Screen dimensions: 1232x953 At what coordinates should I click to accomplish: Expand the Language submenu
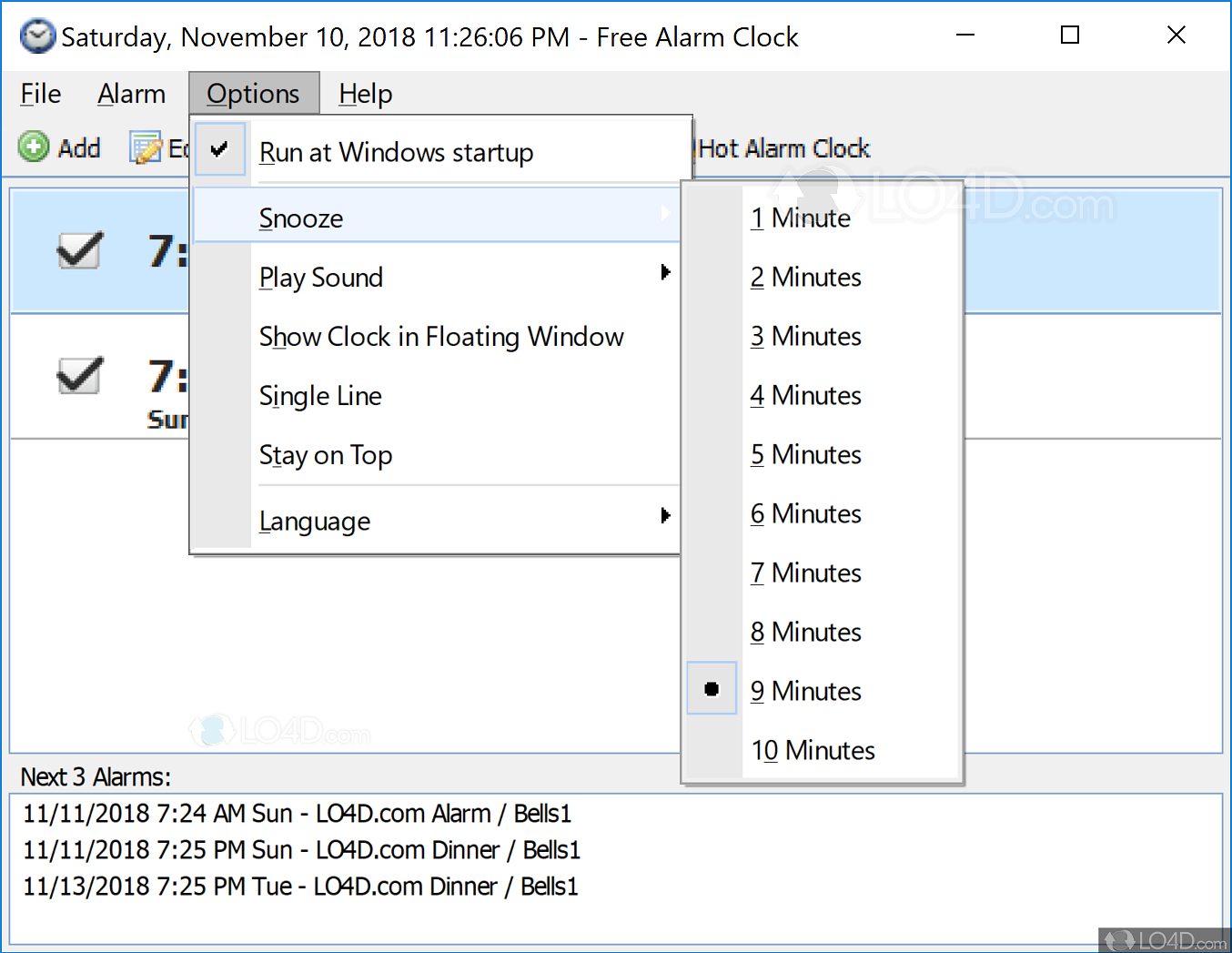point(314,520)
